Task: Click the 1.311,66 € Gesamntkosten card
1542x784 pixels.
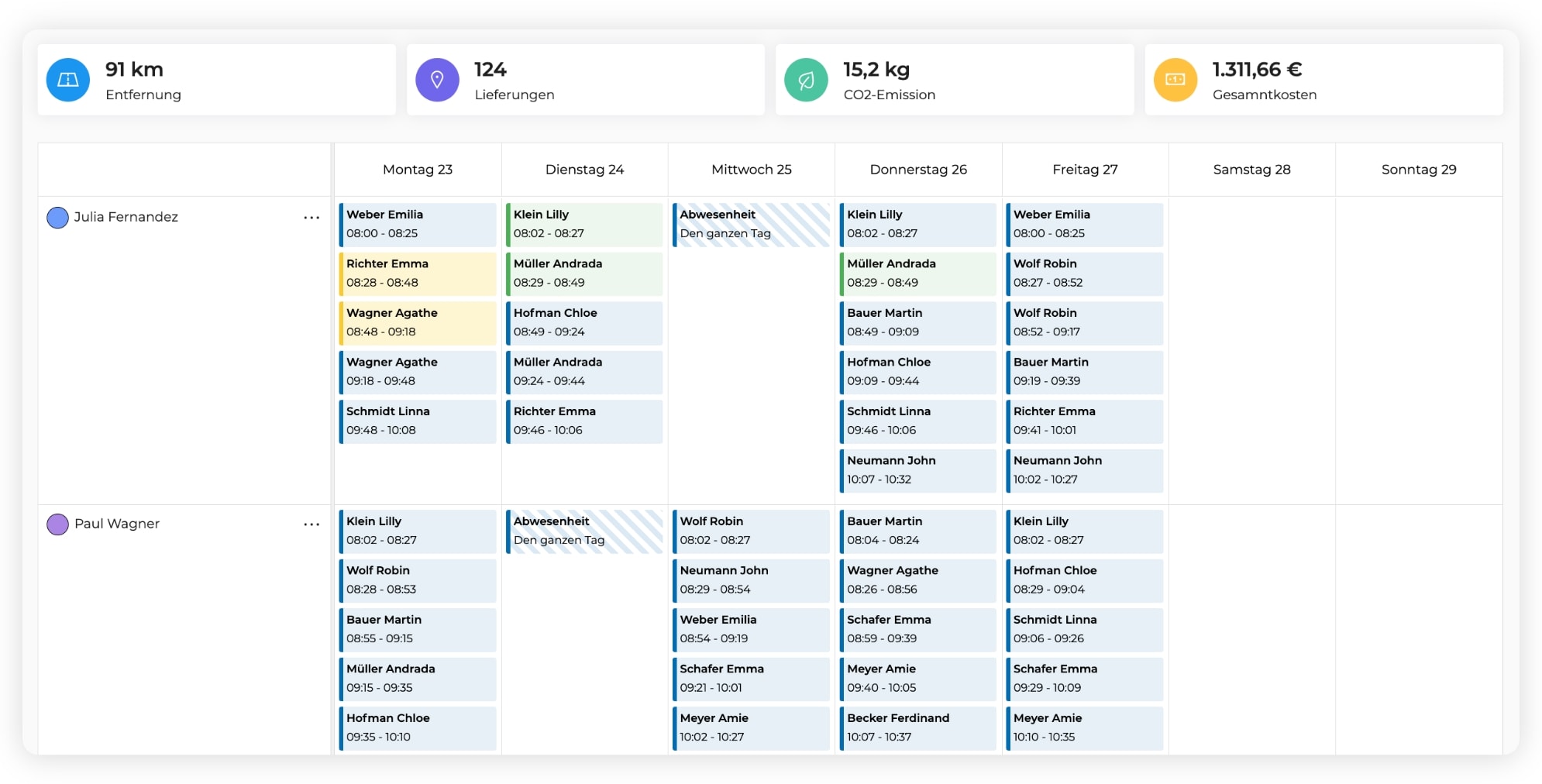Action: [x=1323, y=80]
